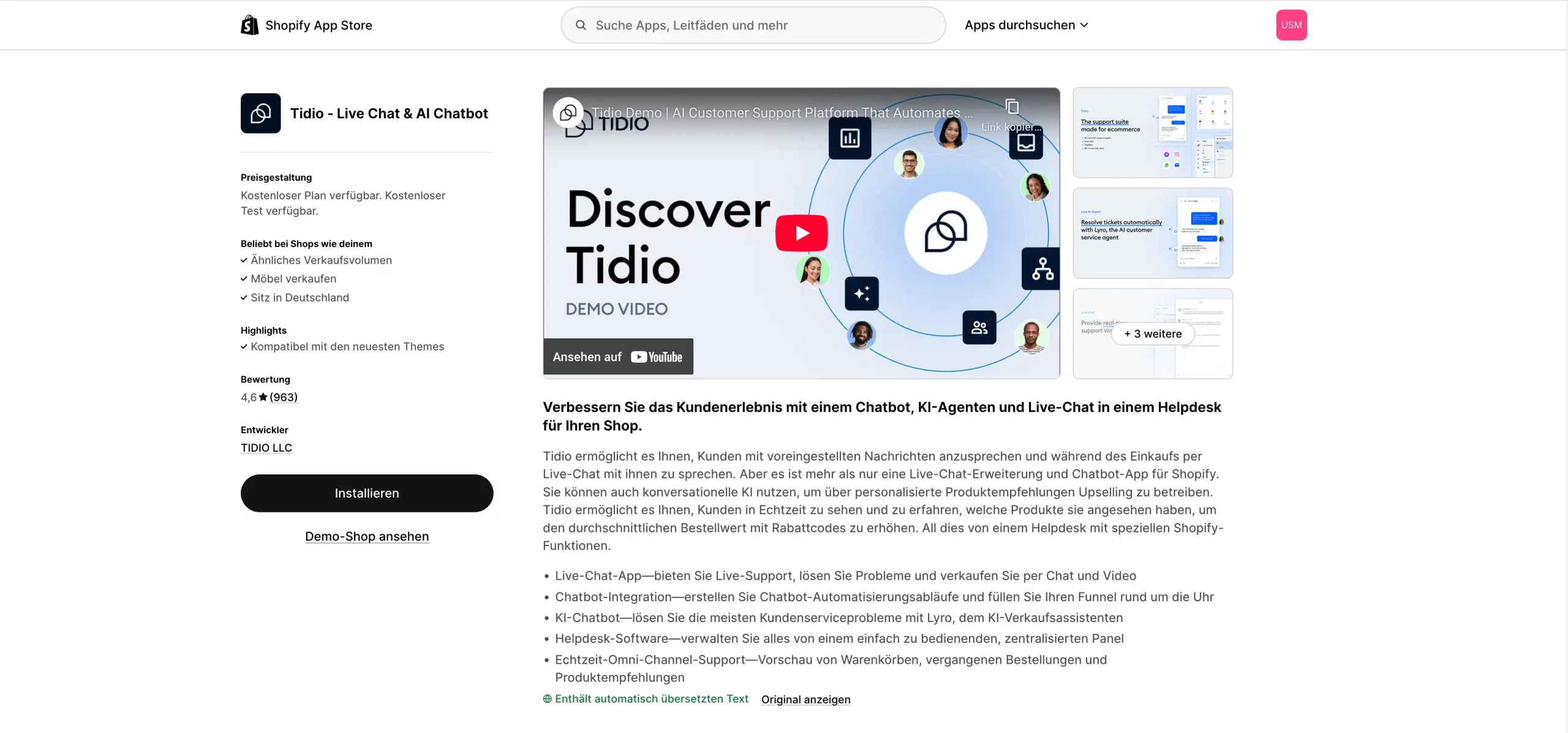The image size is (1568, 733).
Task: Click the Entwickler heading
Action: pos(264,430)
